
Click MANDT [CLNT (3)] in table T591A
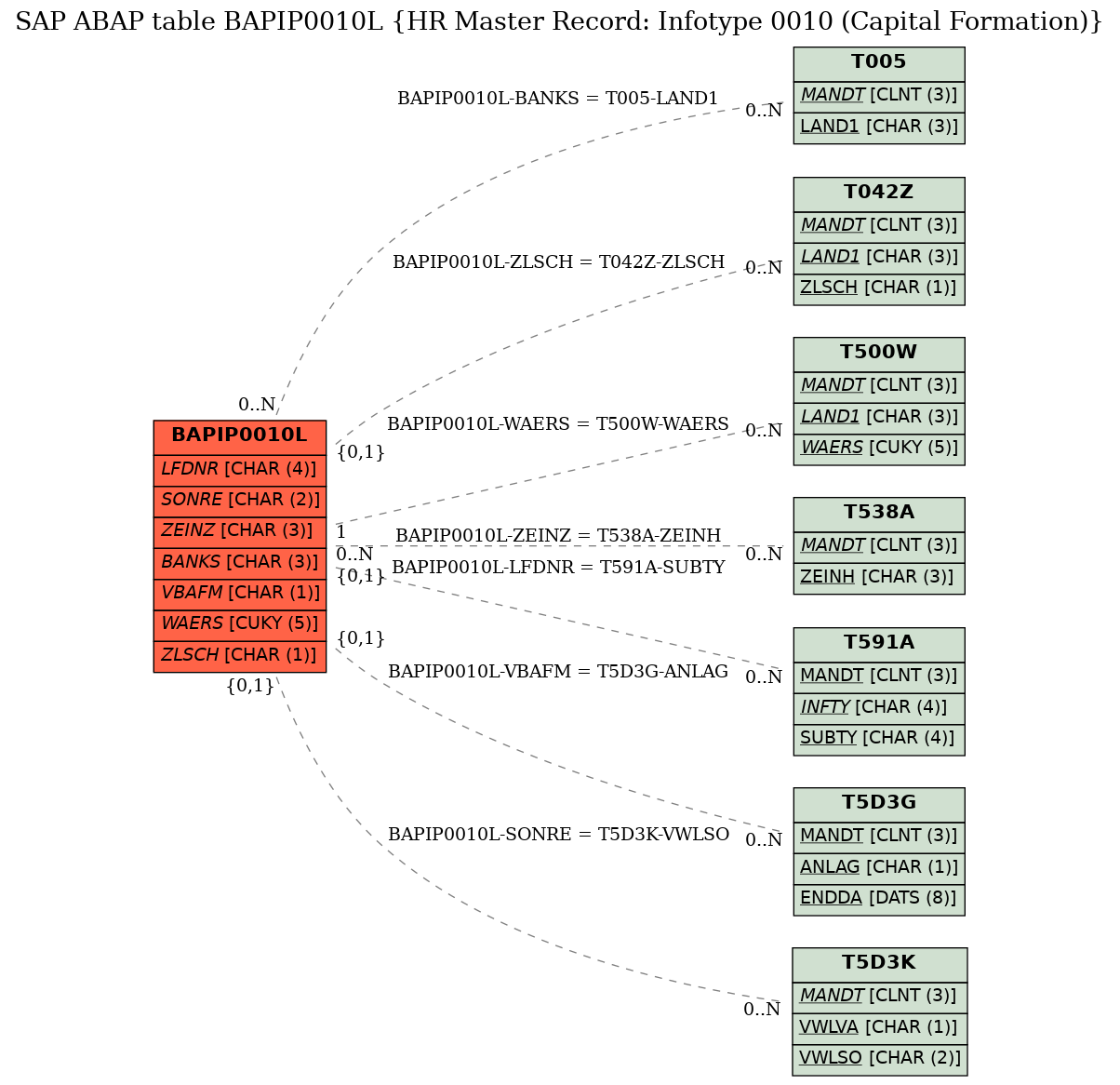click(x=879, y=676)
